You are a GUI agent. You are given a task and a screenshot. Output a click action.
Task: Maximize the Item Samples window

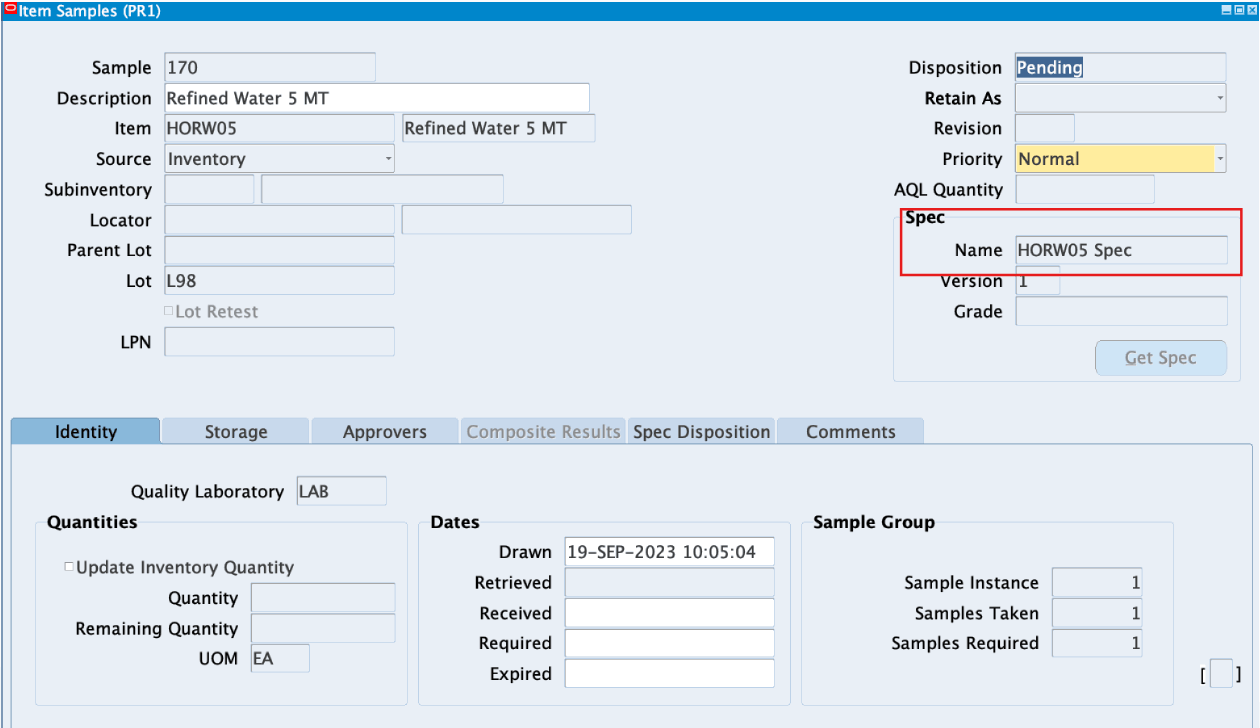coord(1238,10)
